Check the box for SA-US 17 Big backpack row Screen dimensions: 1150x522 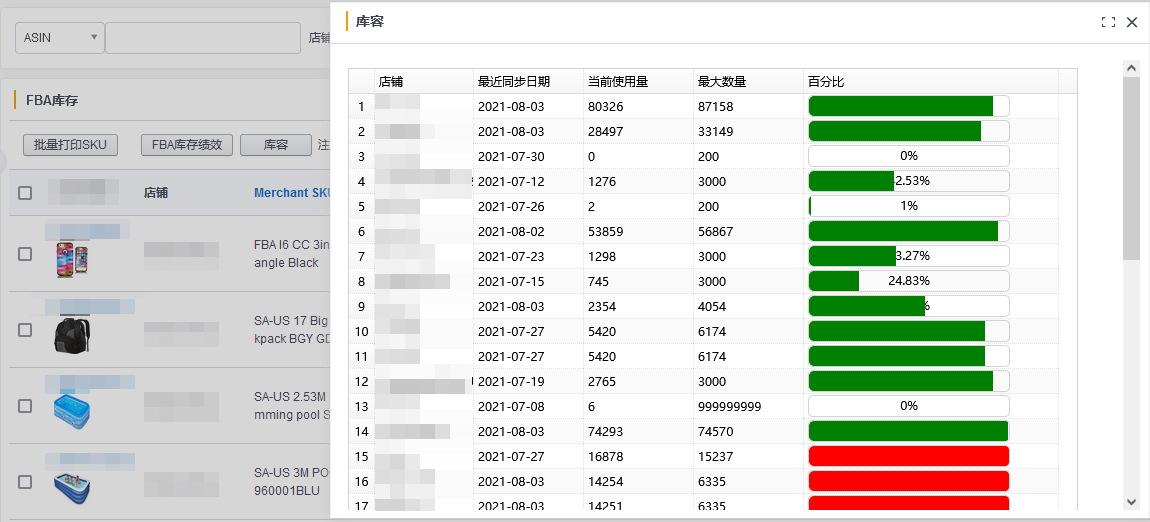click(25, 330)
